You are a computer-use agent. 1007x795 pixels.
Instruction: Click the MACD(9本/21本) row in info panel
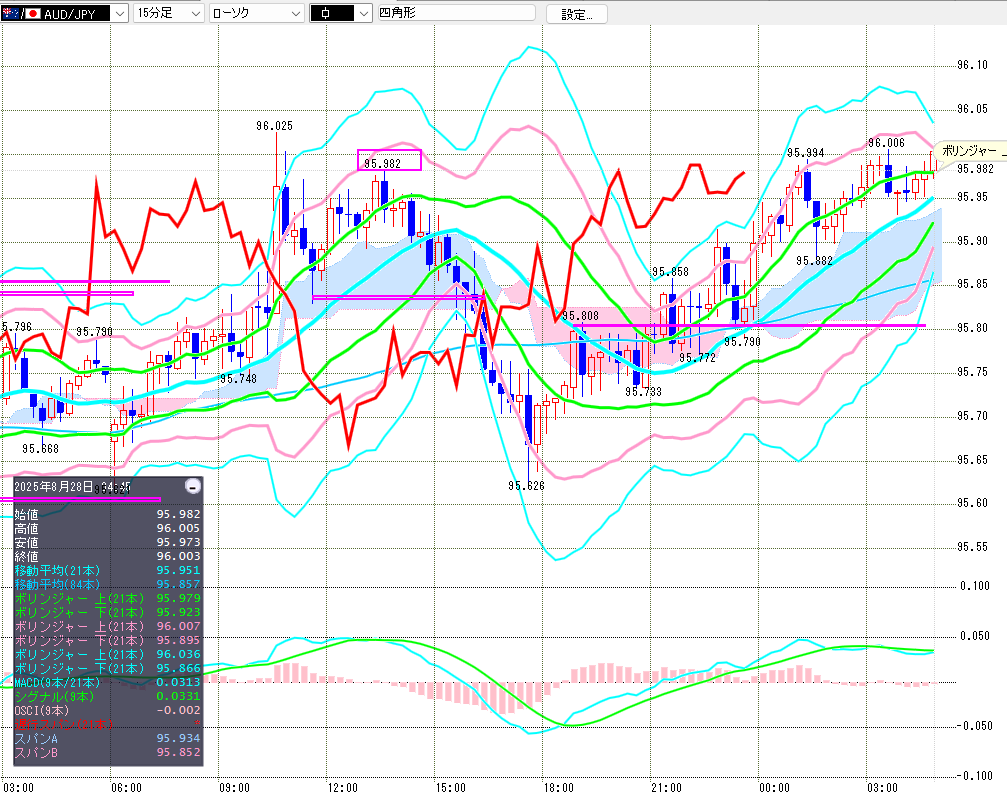point(107,682)
